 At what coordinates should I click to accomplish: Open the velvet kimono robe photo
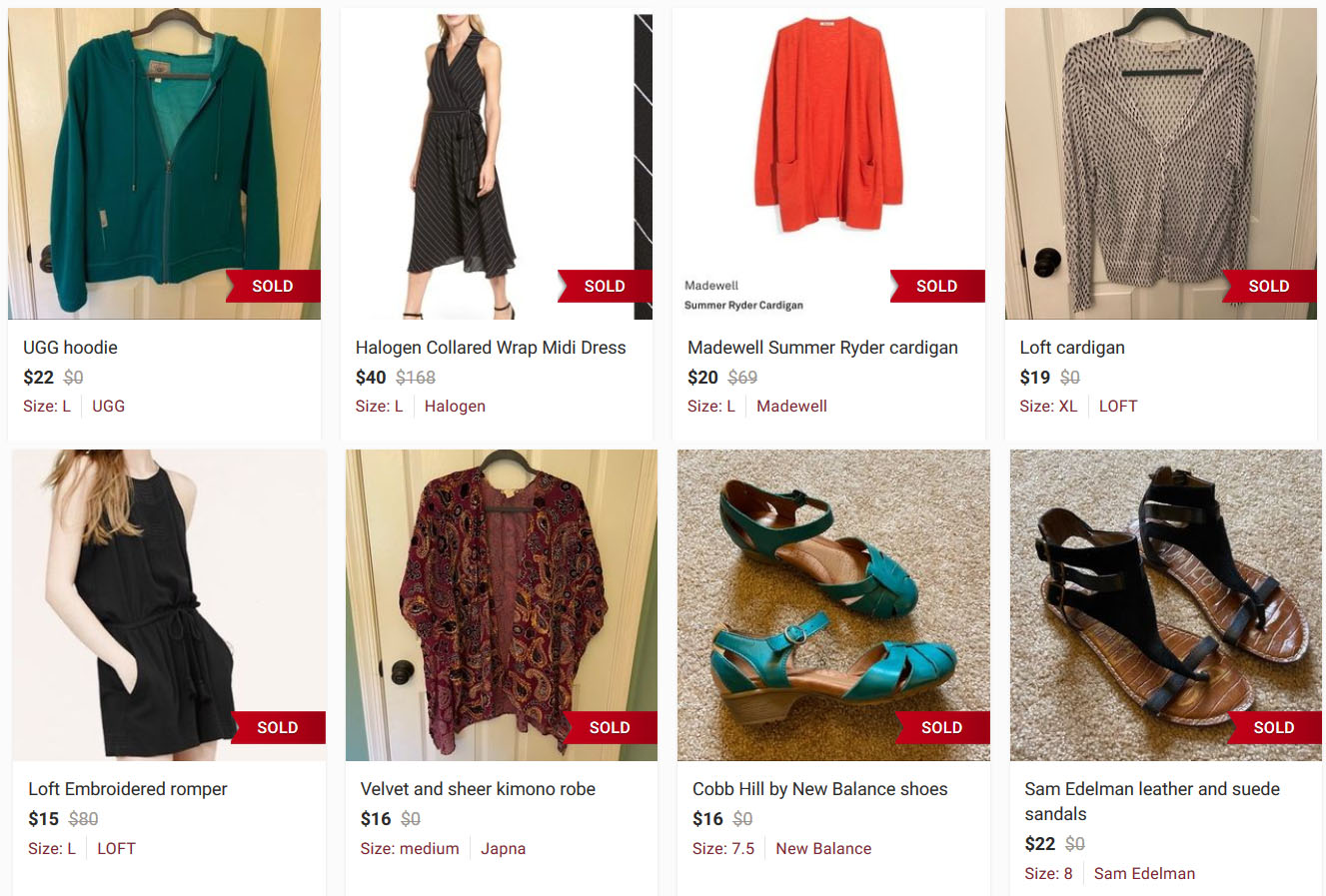tap(501, 605)
